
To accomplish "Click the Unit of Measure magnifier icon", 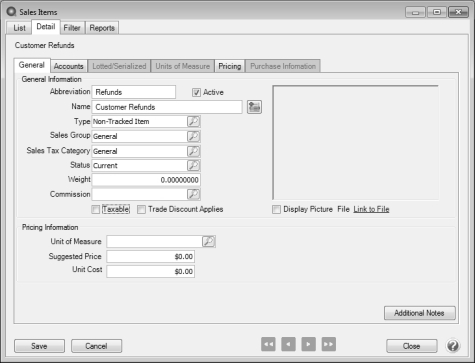I will coord(209,241).
